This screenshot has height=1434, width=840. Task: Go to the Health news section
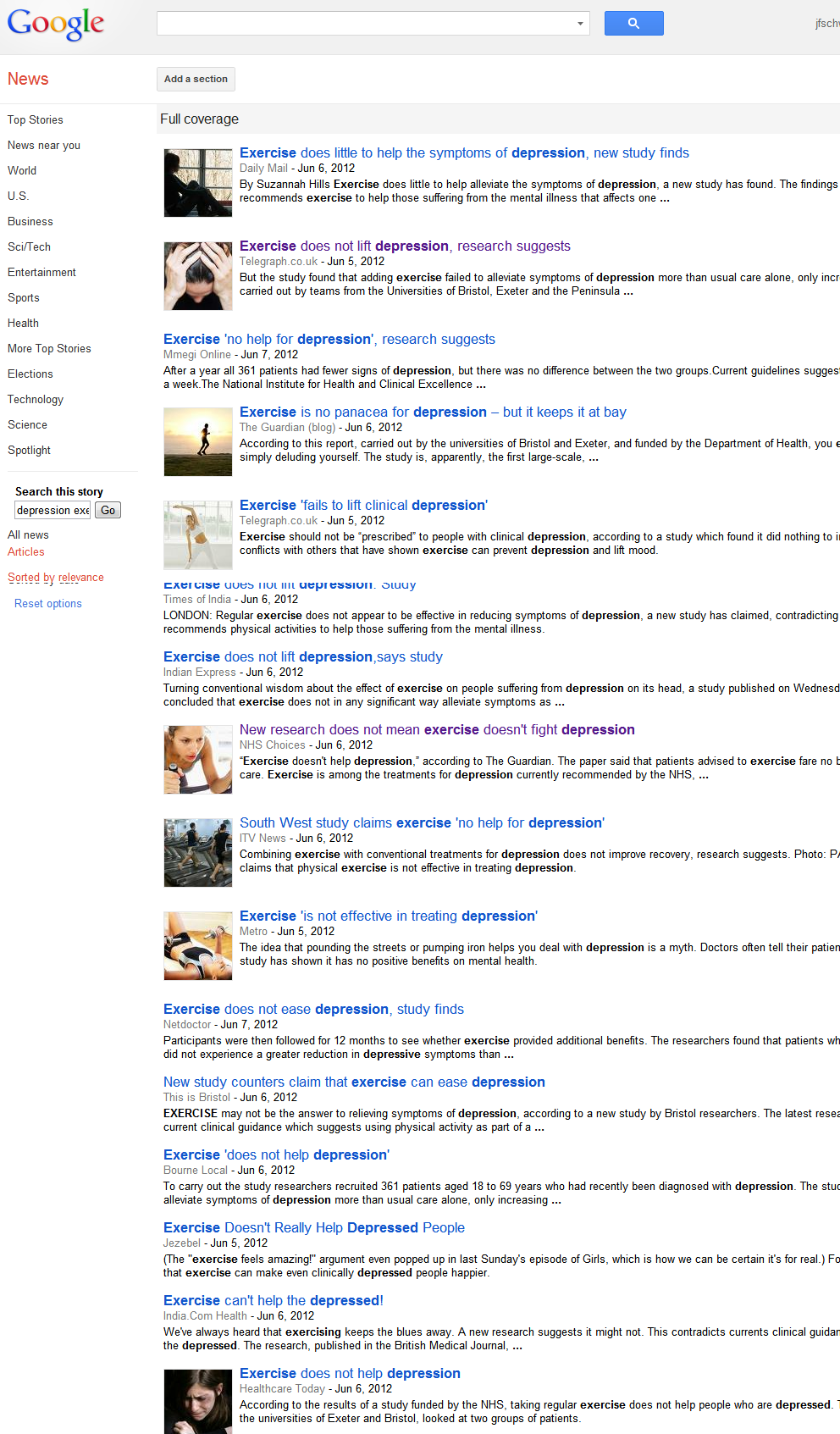coord(24,323)
